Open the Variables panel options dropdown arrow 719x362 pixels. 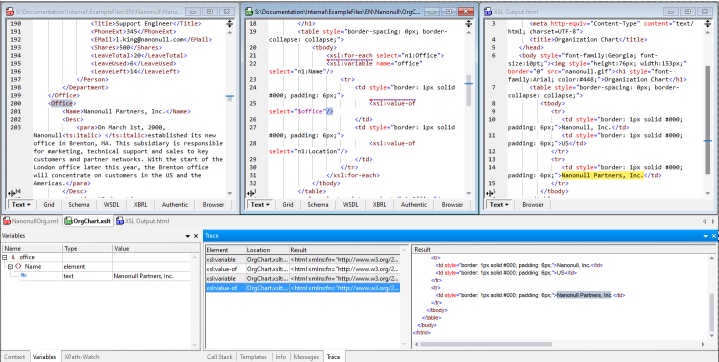[188, 236]
